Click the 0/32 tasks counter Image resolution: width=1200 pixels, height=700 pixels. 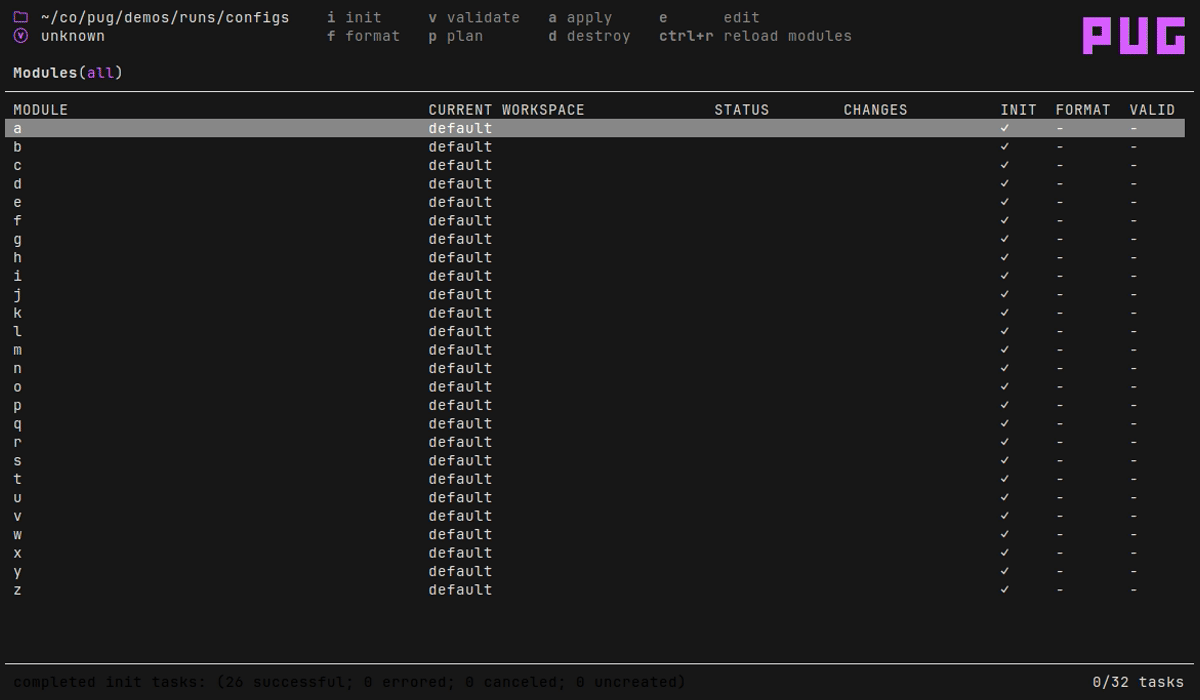pos(1137,682)
